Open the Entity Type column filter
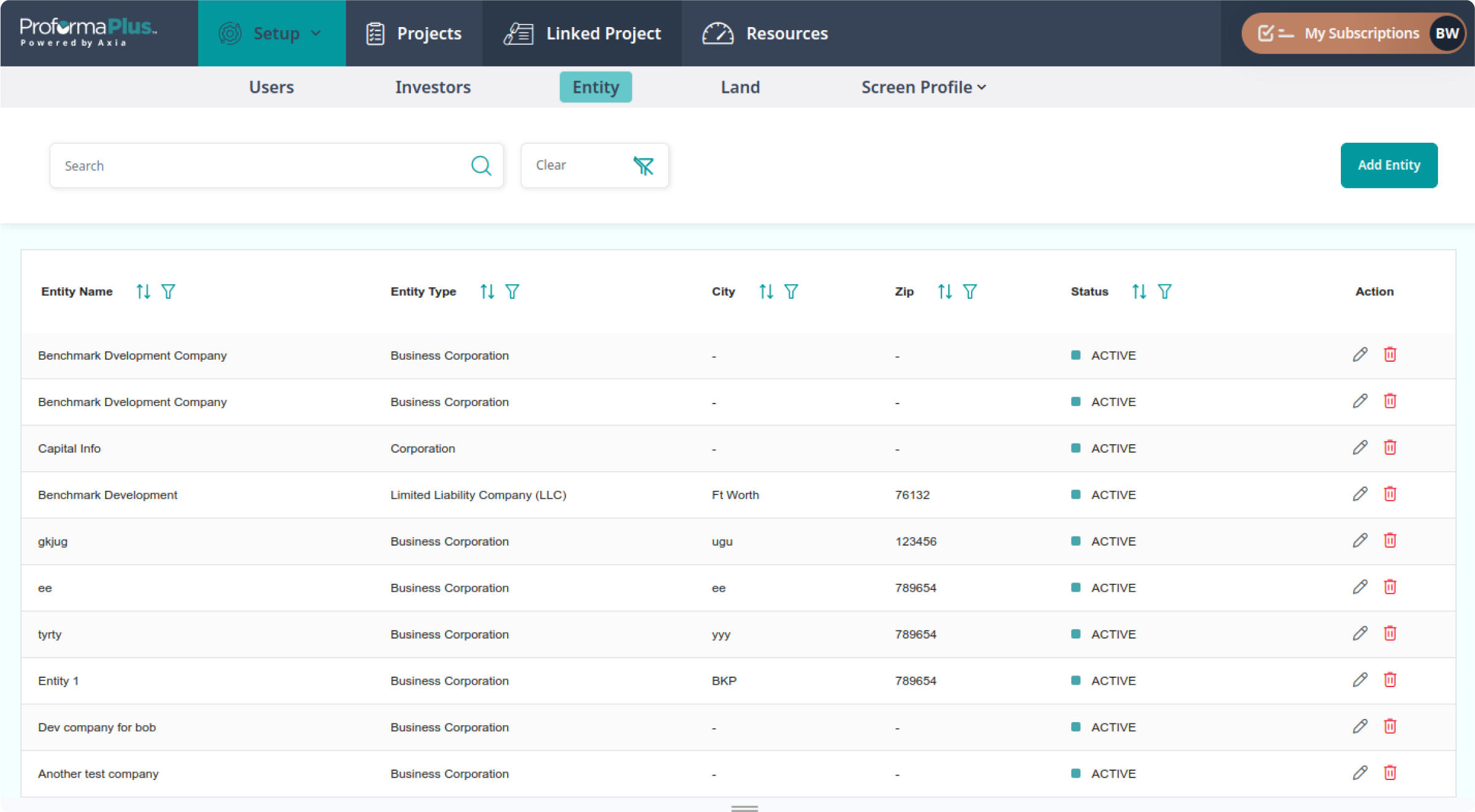Screen dimensions: 1475x812 click(x=512, y=292)
